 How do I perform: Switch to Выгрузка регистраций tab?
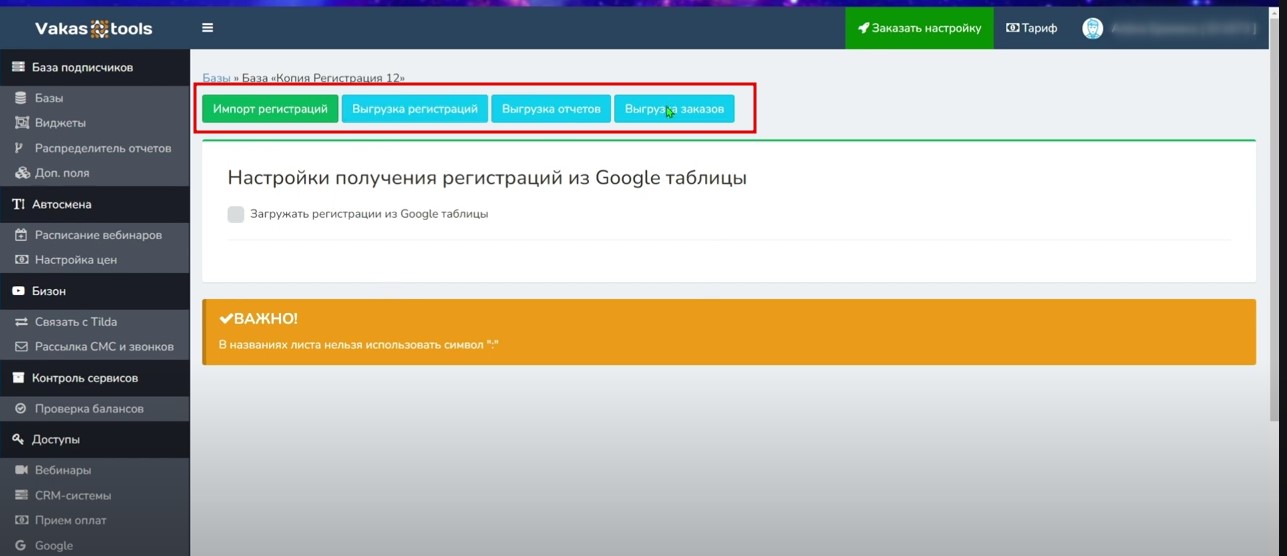click(x=414, y=109)
